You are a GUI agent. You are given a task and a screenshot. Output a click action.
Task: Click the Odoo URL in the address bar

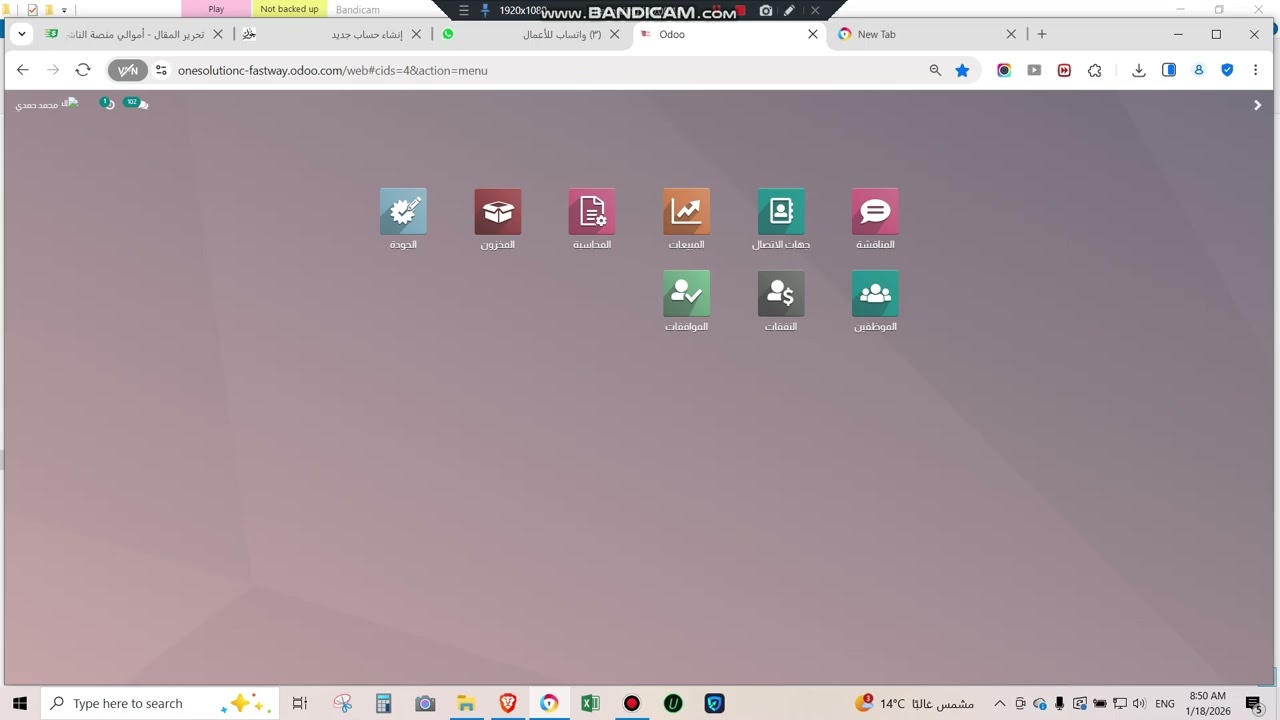(x=333, y=71)
